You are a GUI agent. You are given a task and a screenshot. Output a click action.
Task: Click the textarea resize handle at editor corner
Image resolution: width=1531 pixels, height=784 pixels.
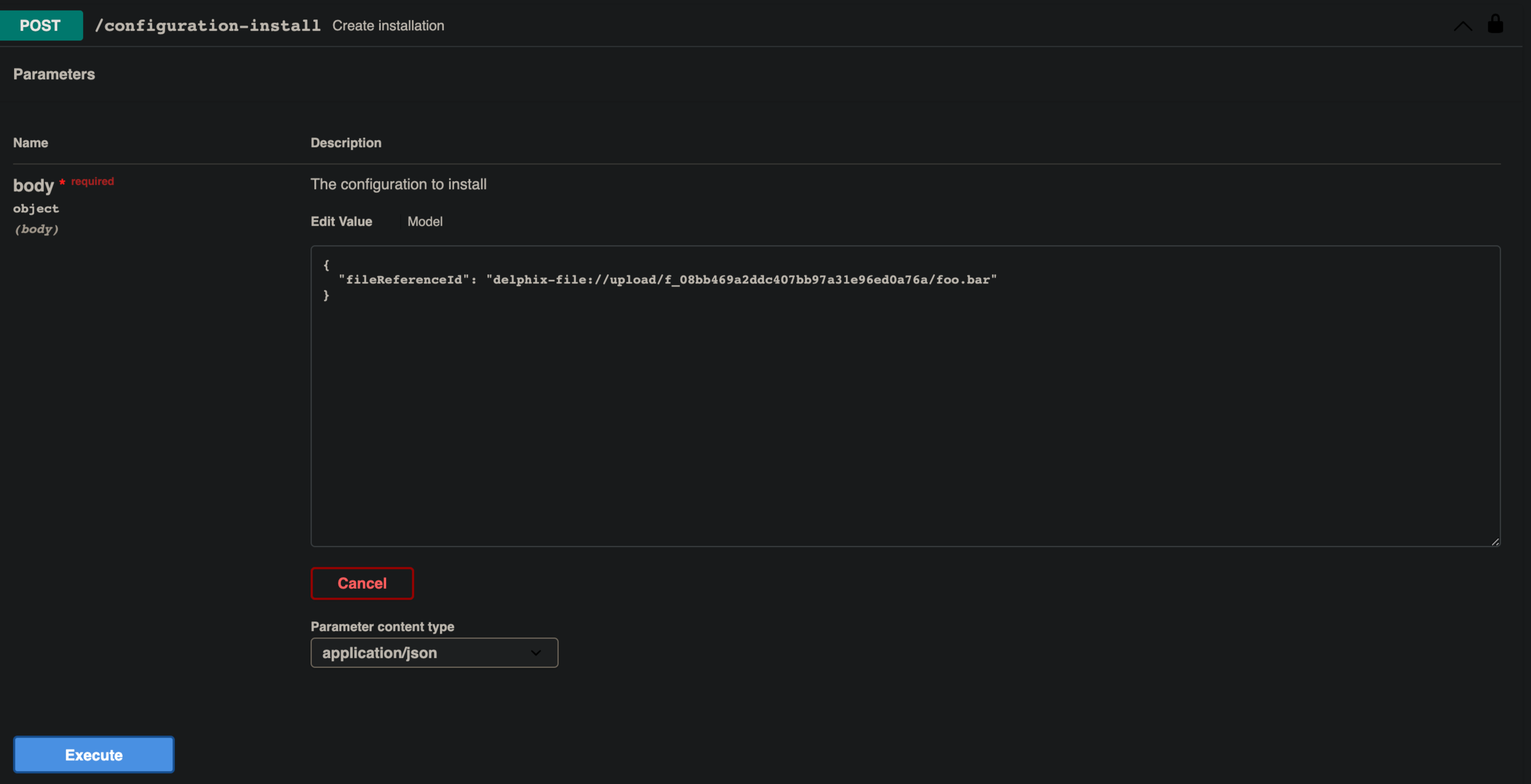pos(1495,541)
